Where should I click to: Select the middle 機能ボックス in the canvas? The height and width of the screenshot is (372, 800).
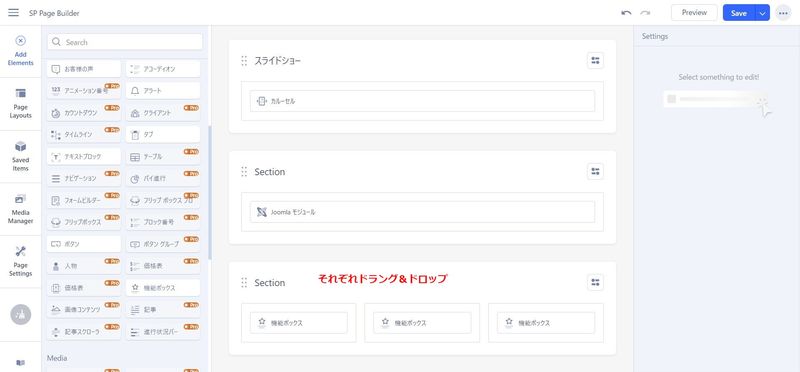(x=422, y=323)
